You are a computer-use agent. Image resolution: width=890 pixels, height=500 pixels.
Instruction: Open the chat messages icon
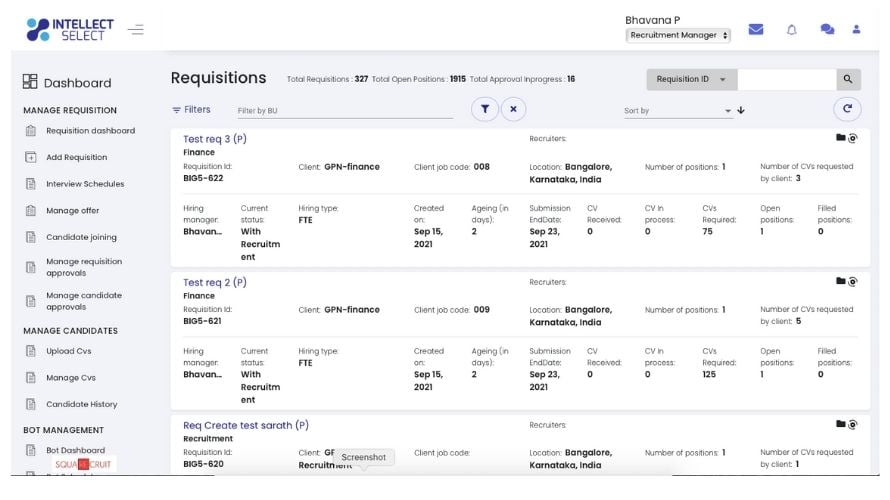826,28
